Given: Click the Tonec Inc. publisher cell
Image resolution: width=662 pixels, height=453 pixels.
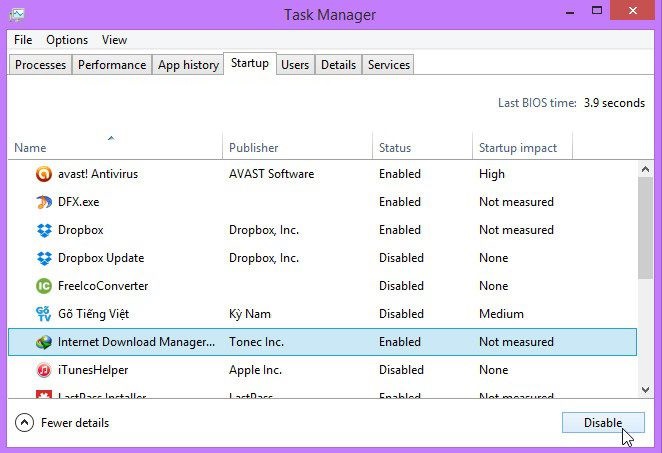Looking at the screenshot, I should (x=256, y=342).
